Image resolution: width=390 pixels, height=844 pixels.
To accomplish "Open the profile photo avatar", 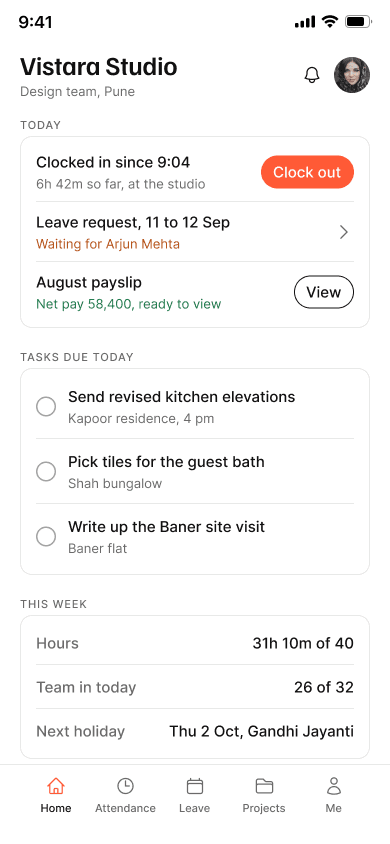I will (352, 75).
